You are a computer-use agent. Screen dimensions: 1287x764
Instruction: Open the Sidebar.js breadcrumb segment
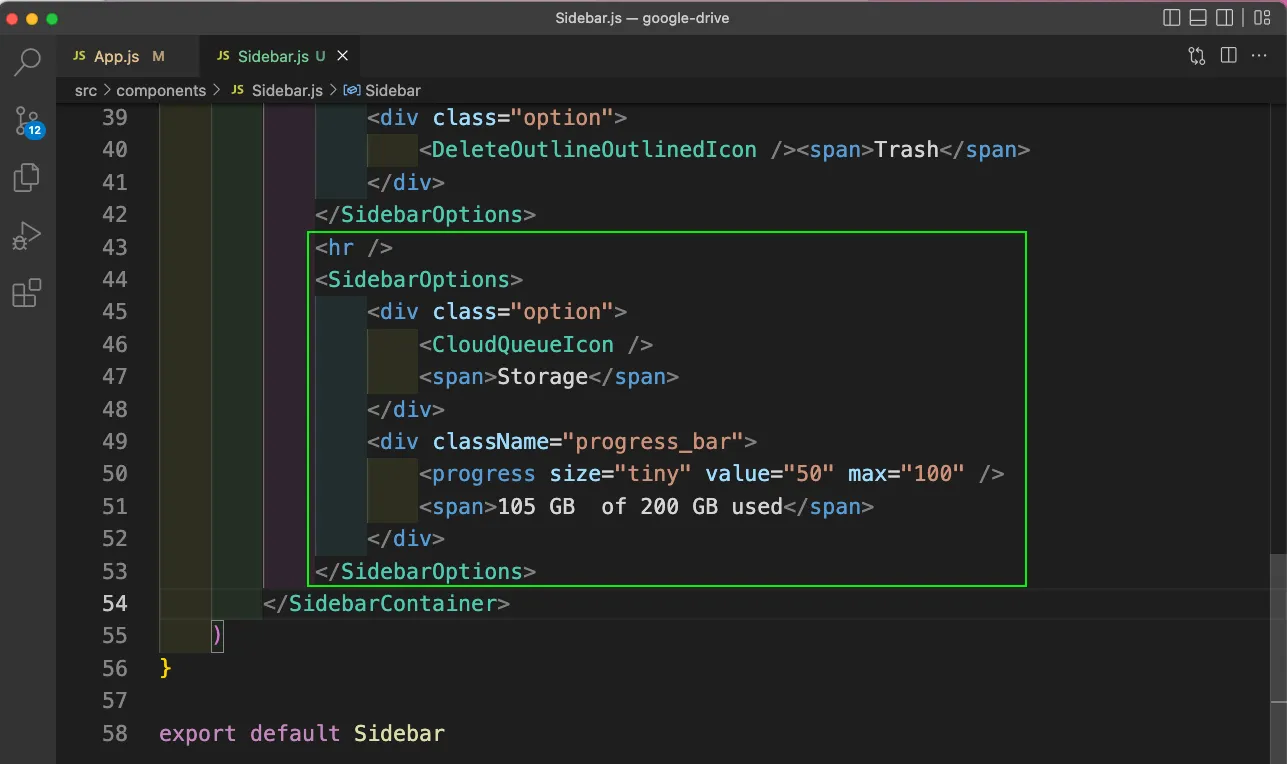tap(277, 90)
